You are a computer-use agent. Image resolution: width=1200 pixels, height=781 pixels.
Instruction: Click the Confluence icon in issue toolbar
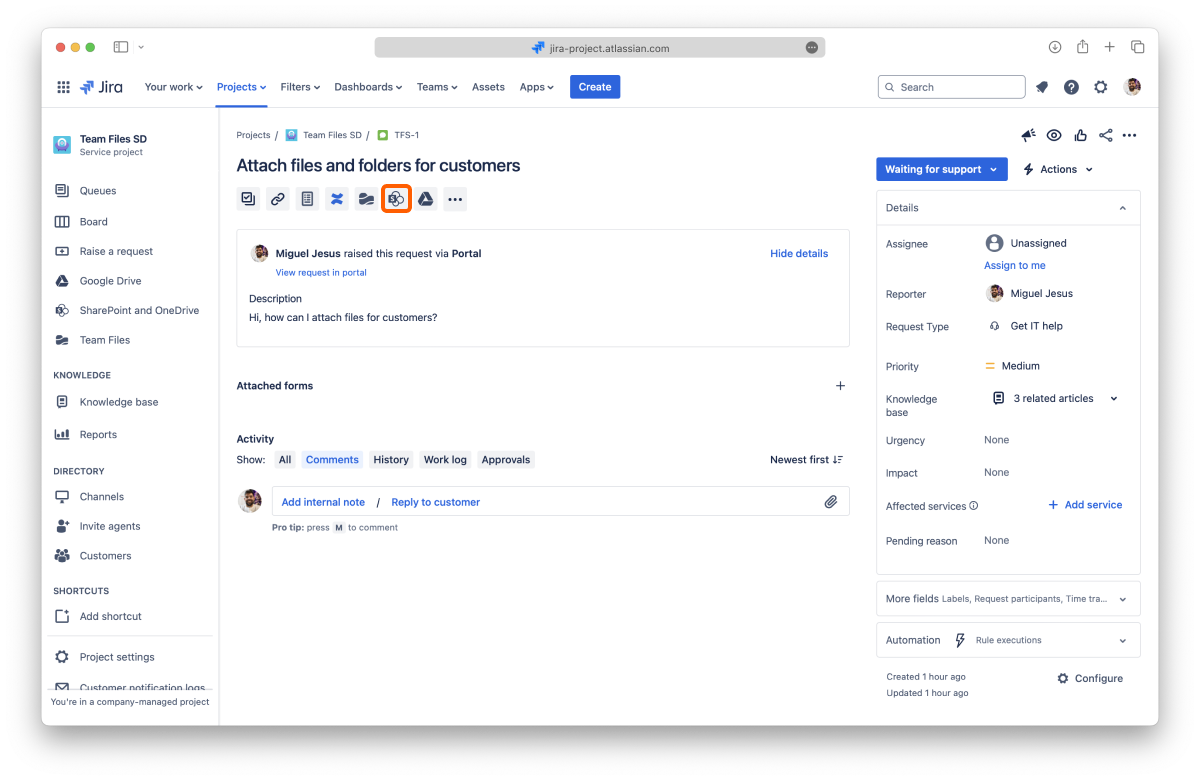pos(337,199)
